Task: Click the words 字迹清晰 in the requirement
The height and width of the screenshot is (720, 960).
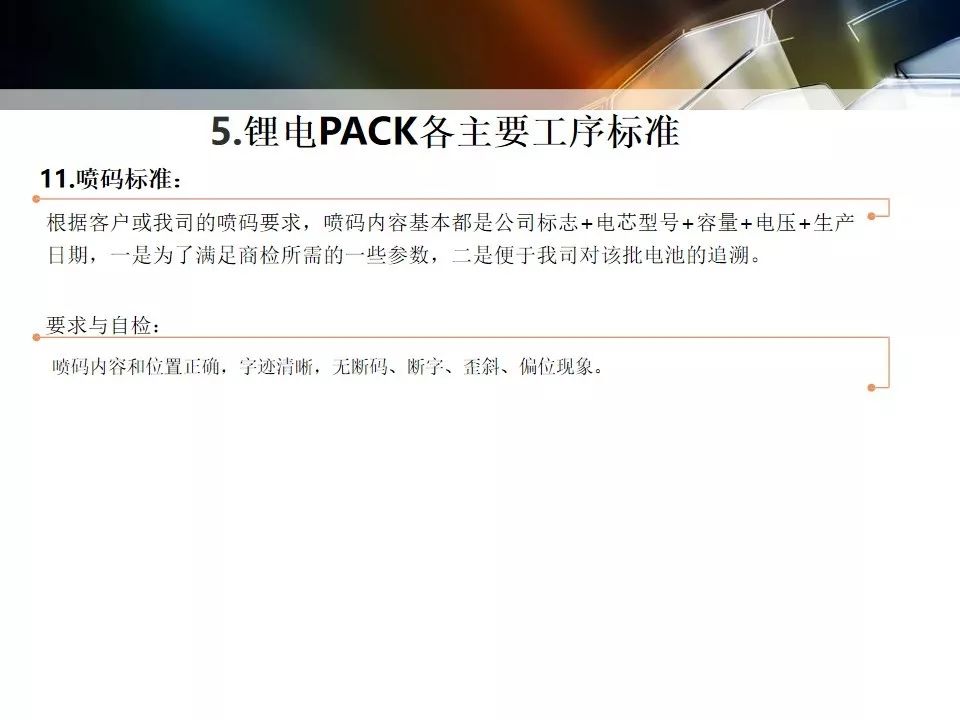Action: tap(276, 367)
